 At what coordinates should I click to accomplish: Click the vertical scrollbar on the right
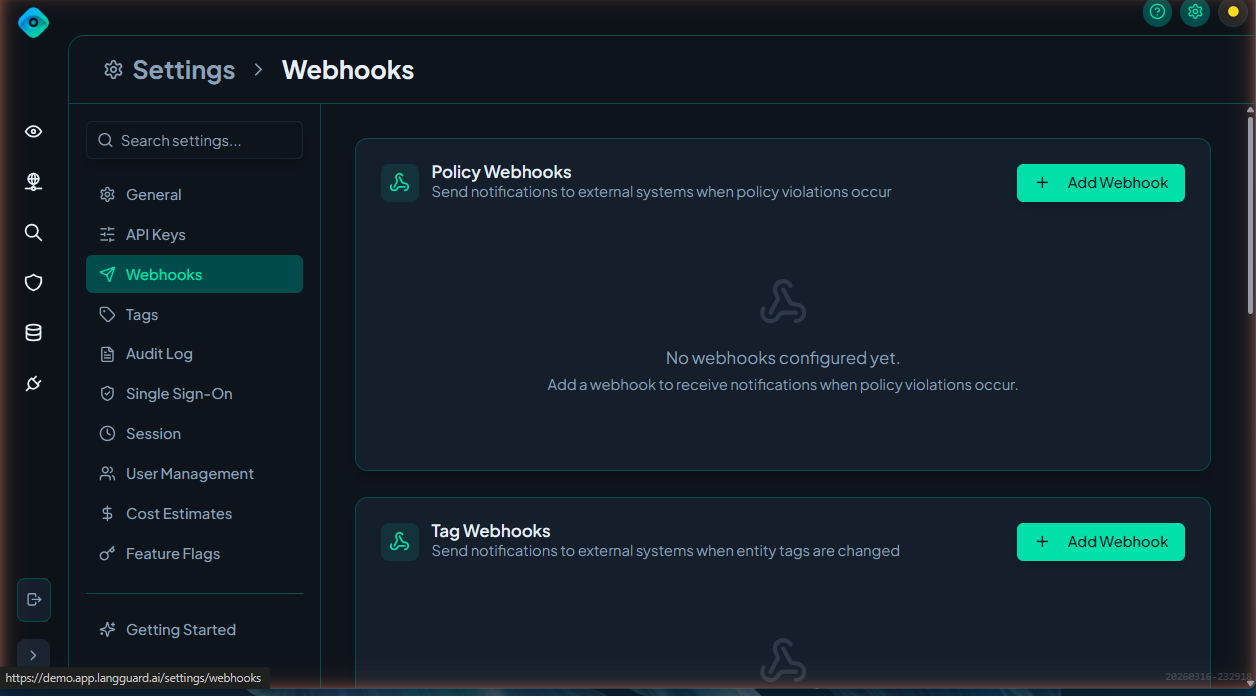click(1250, 215)
